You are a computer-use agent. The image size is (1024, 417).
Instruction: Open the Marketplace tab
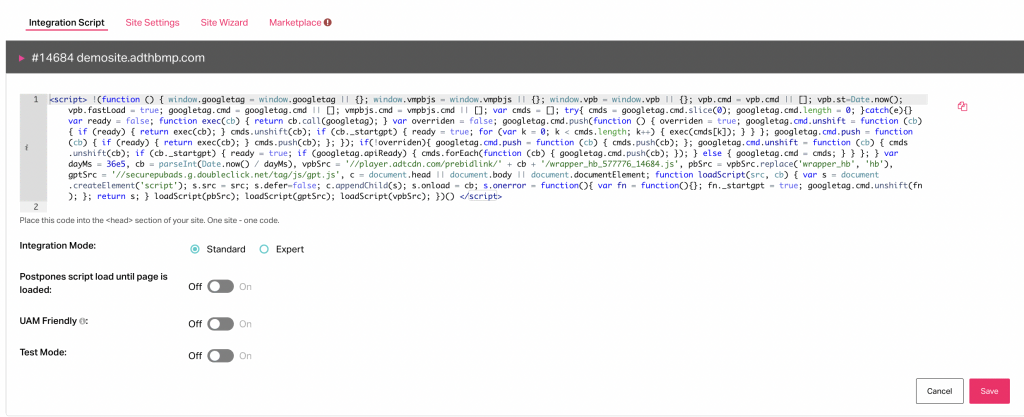295,22
